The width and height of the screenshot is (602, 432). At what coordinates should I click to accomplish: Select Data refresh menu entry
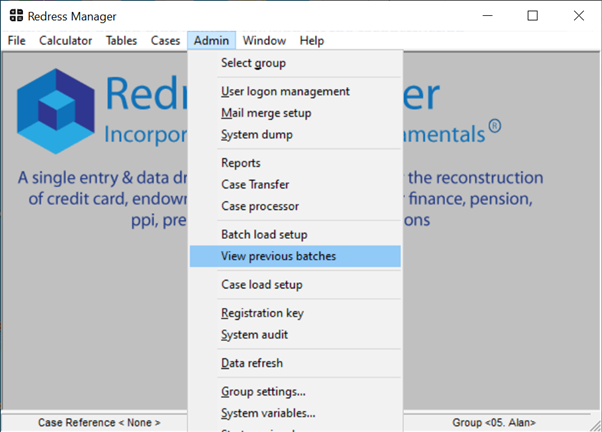click(x=295, y=363)
